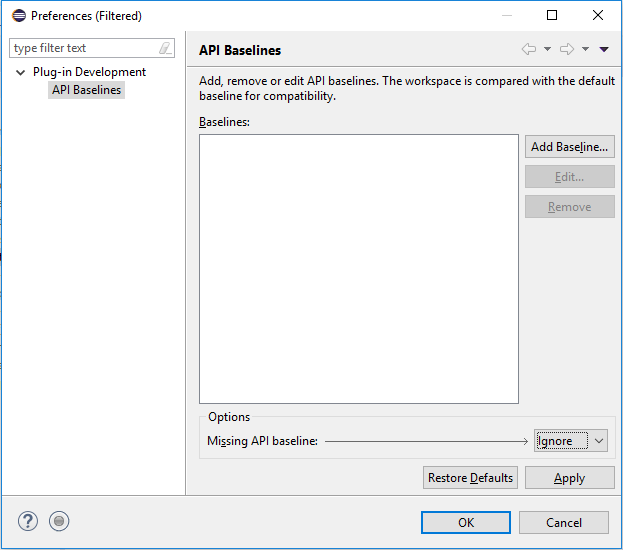The height and width of the screenshot is (550, 623).
Task: Close the Preferences dialog window
Action: point(598,15)
